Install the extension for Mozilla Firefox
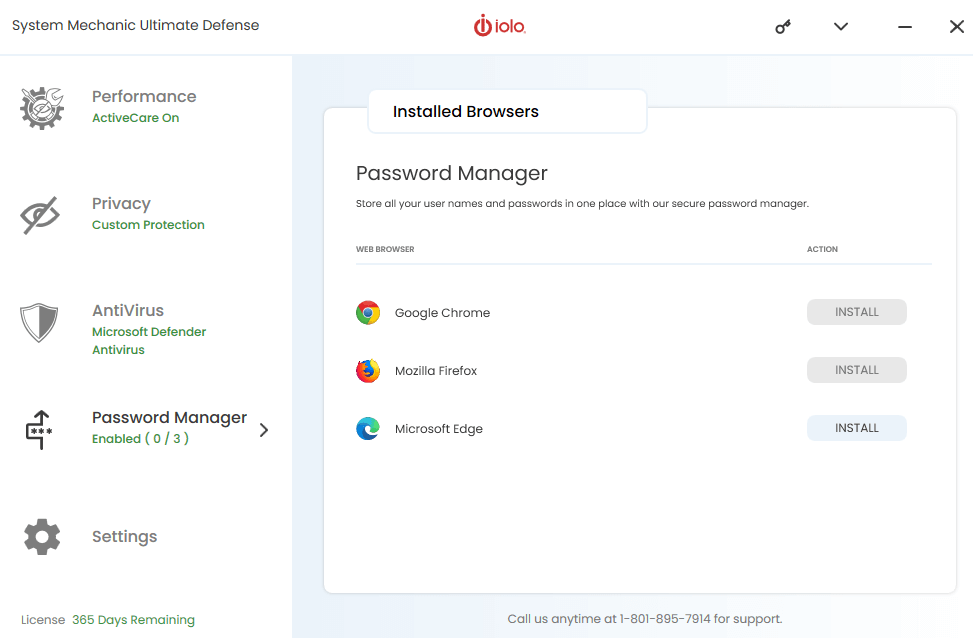Image resolution: width=973 pixels, height=638 pixels. pos(856,370)
